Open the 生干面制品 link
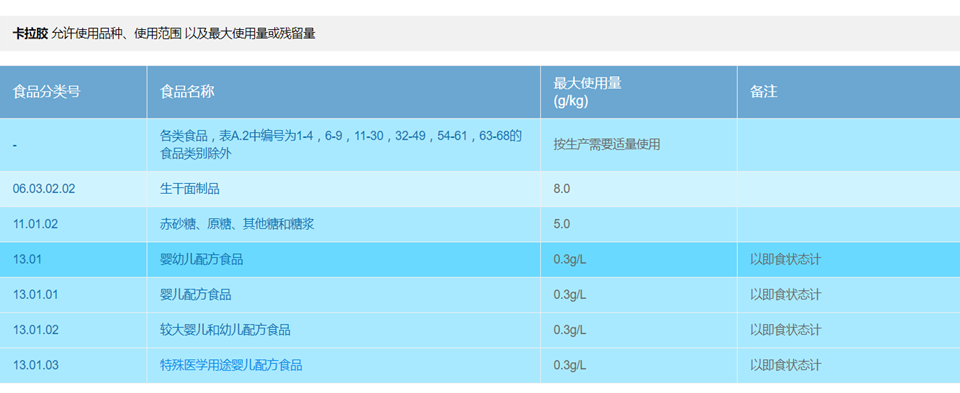 pos(189,189)
